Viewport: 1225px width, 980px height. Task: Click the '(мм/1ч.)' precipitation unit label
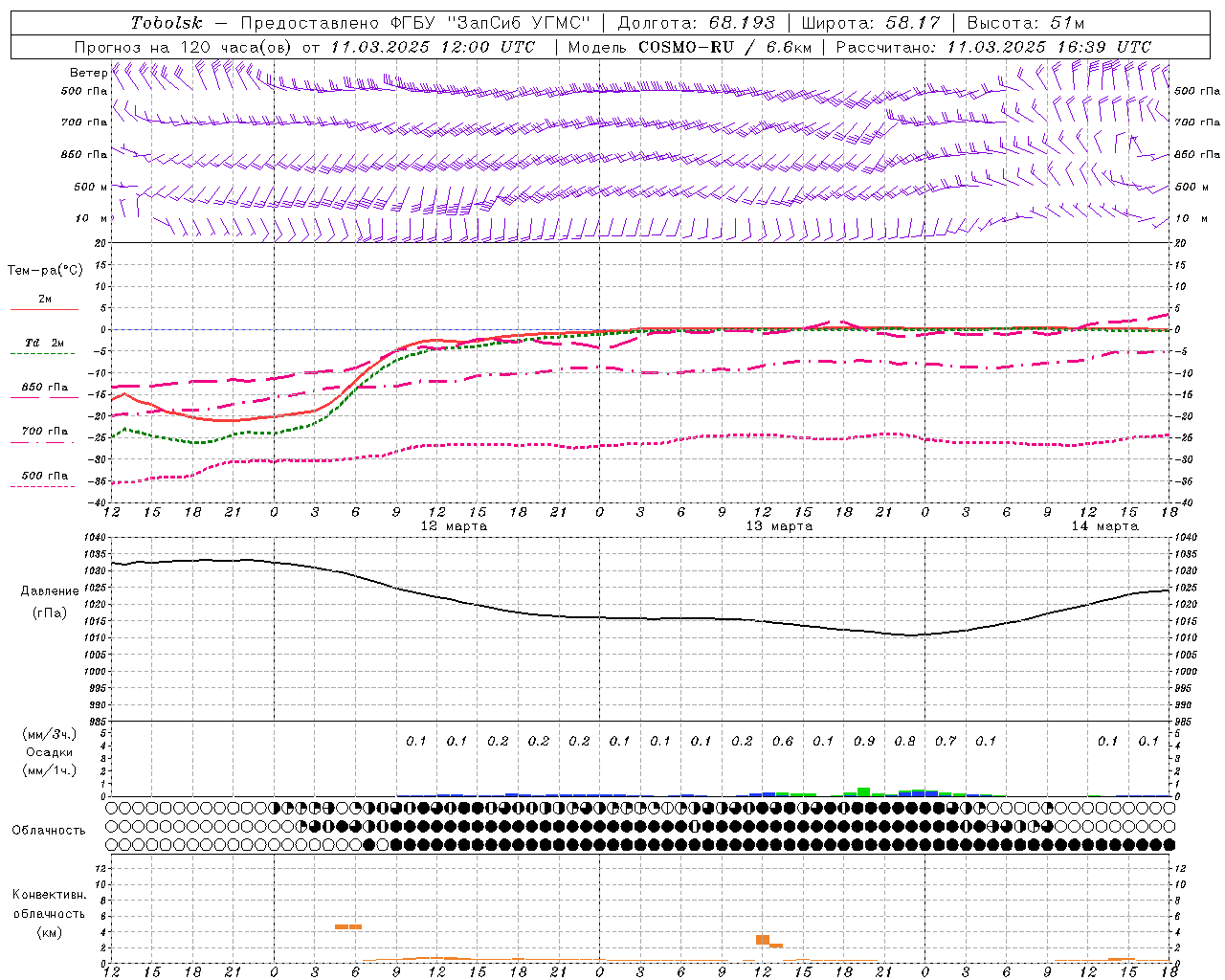click(49, 770)
